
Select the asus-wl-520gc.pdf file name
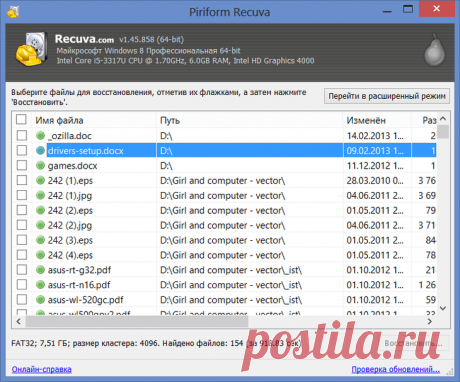[86, 300]
